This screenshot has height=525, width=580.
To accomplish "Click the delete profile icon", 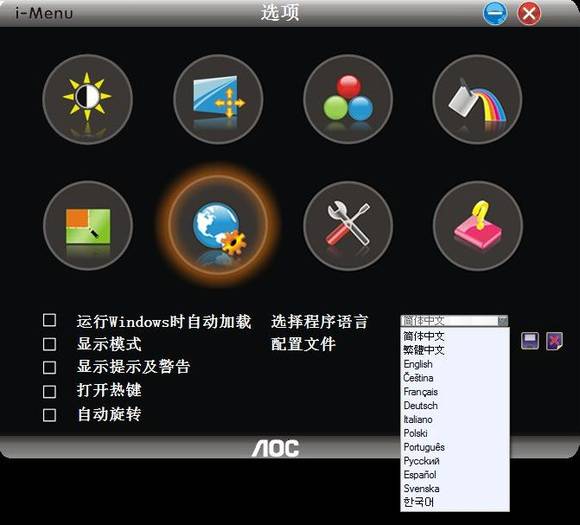I will coord(554,341).
